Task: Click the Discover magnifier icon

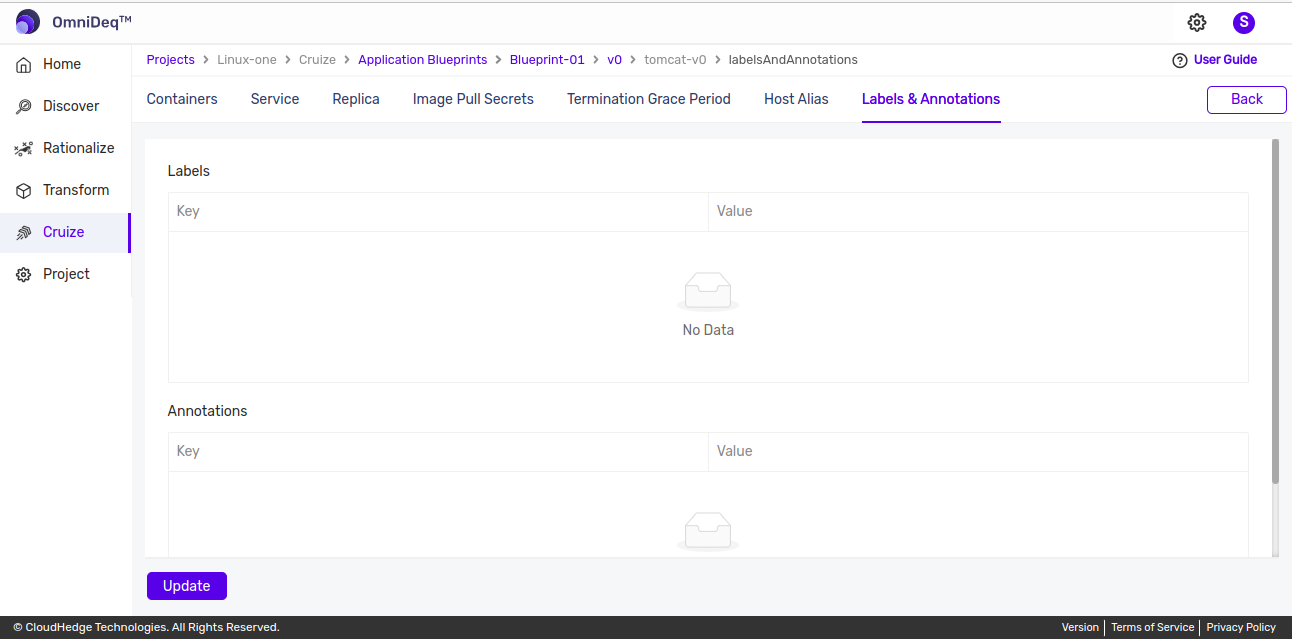Action: [24, 107]
